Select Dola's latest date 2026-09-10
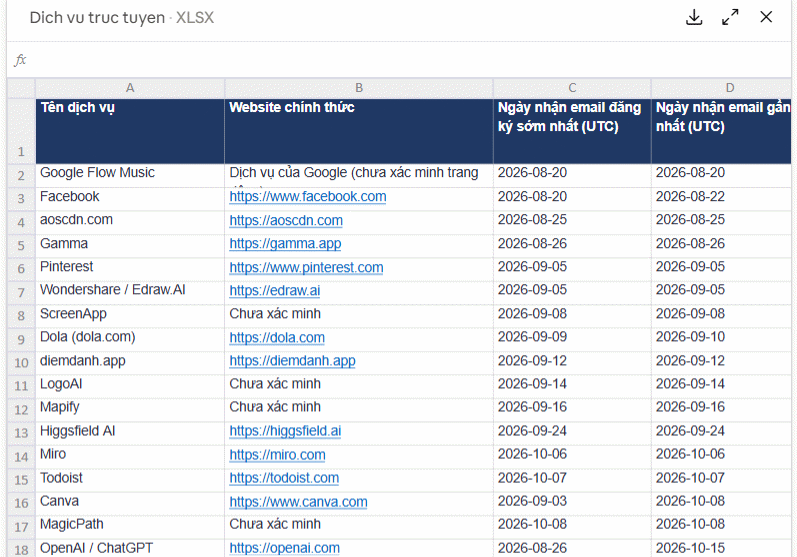797x557 pixels. (722, 339)
